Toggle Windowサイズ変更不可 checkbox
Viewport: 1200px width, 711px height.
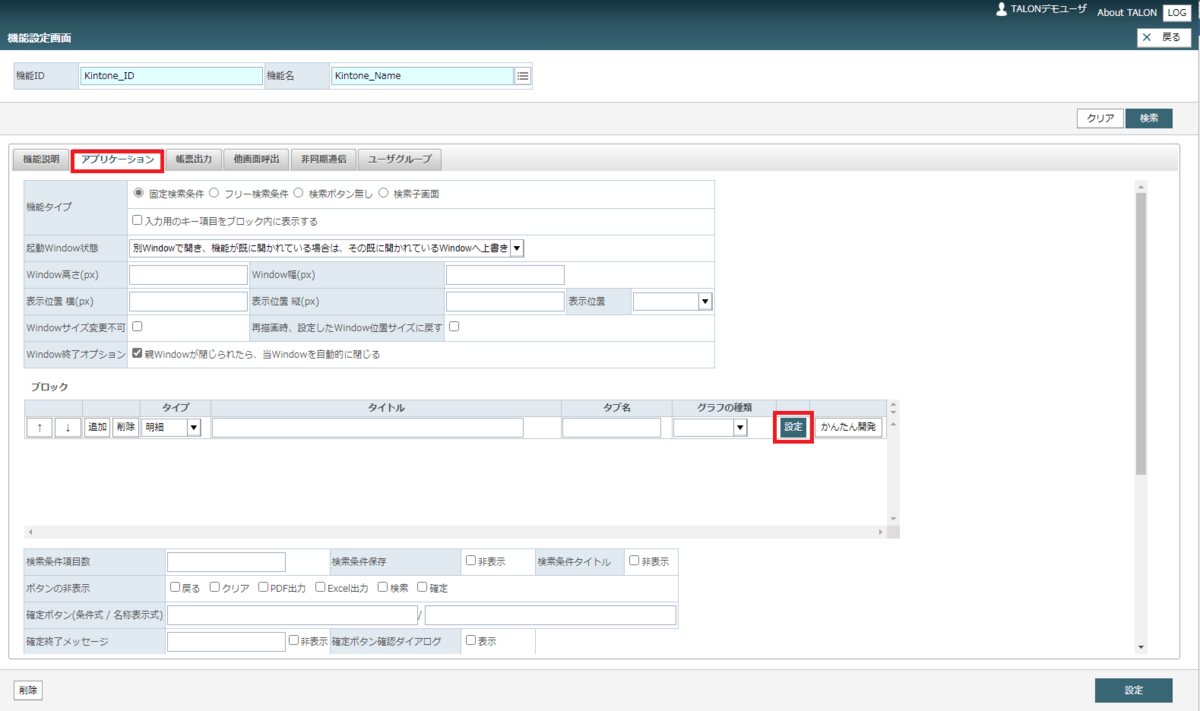138,326
